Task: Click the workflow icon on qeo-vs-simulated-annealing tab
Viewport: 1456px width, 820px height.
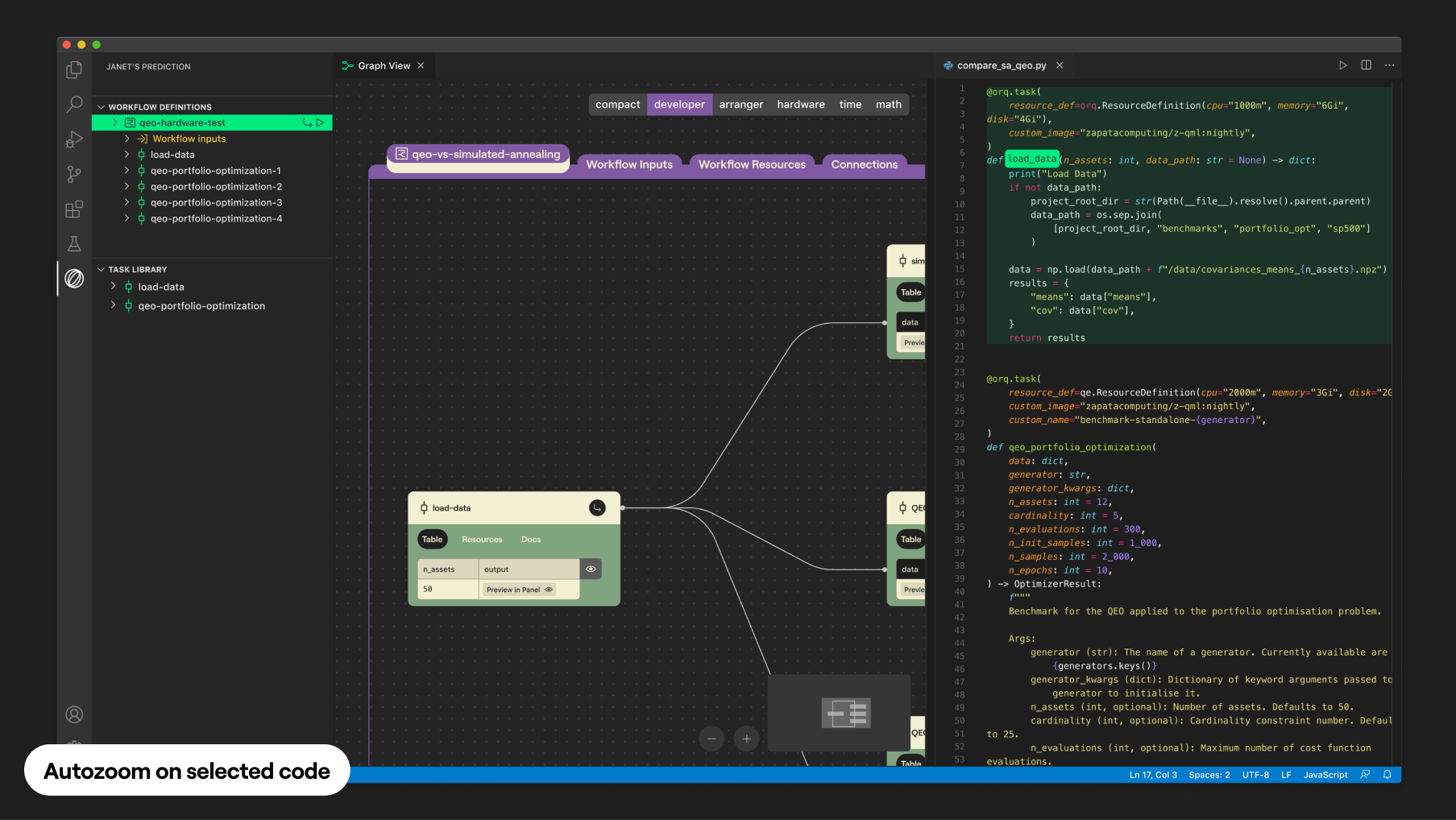Action: click(401, 154)
